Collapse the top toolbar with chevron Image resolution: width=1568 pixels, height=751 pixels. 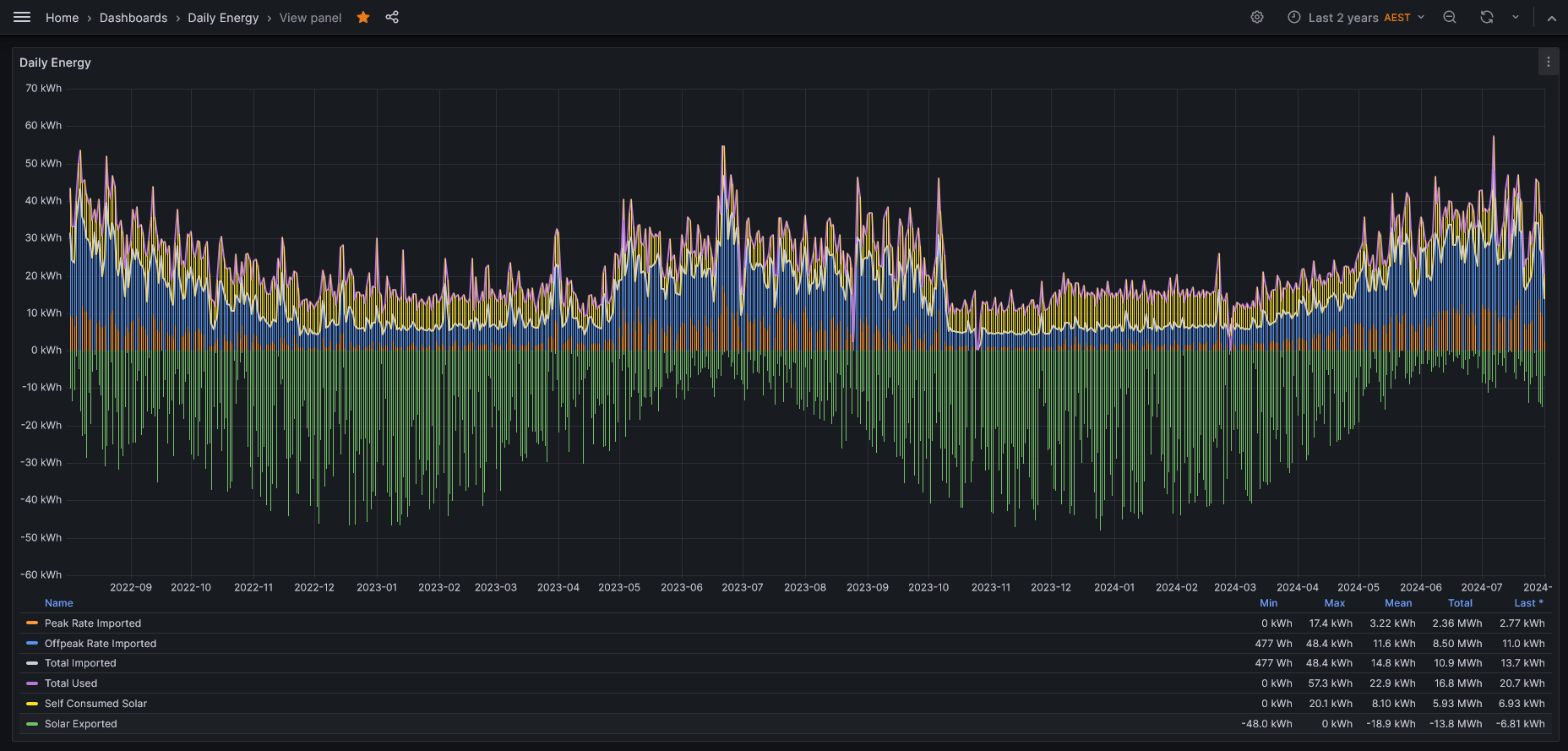pos(1552,18)
